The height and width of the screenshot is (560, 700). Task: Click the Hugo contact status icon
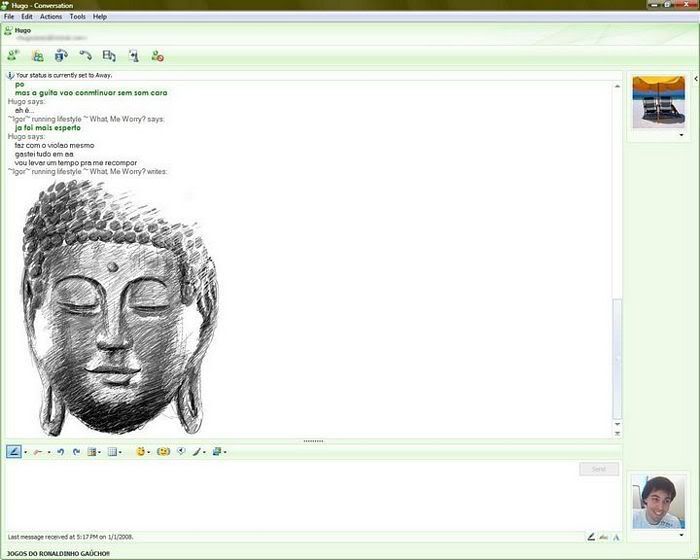coord(8,30)
